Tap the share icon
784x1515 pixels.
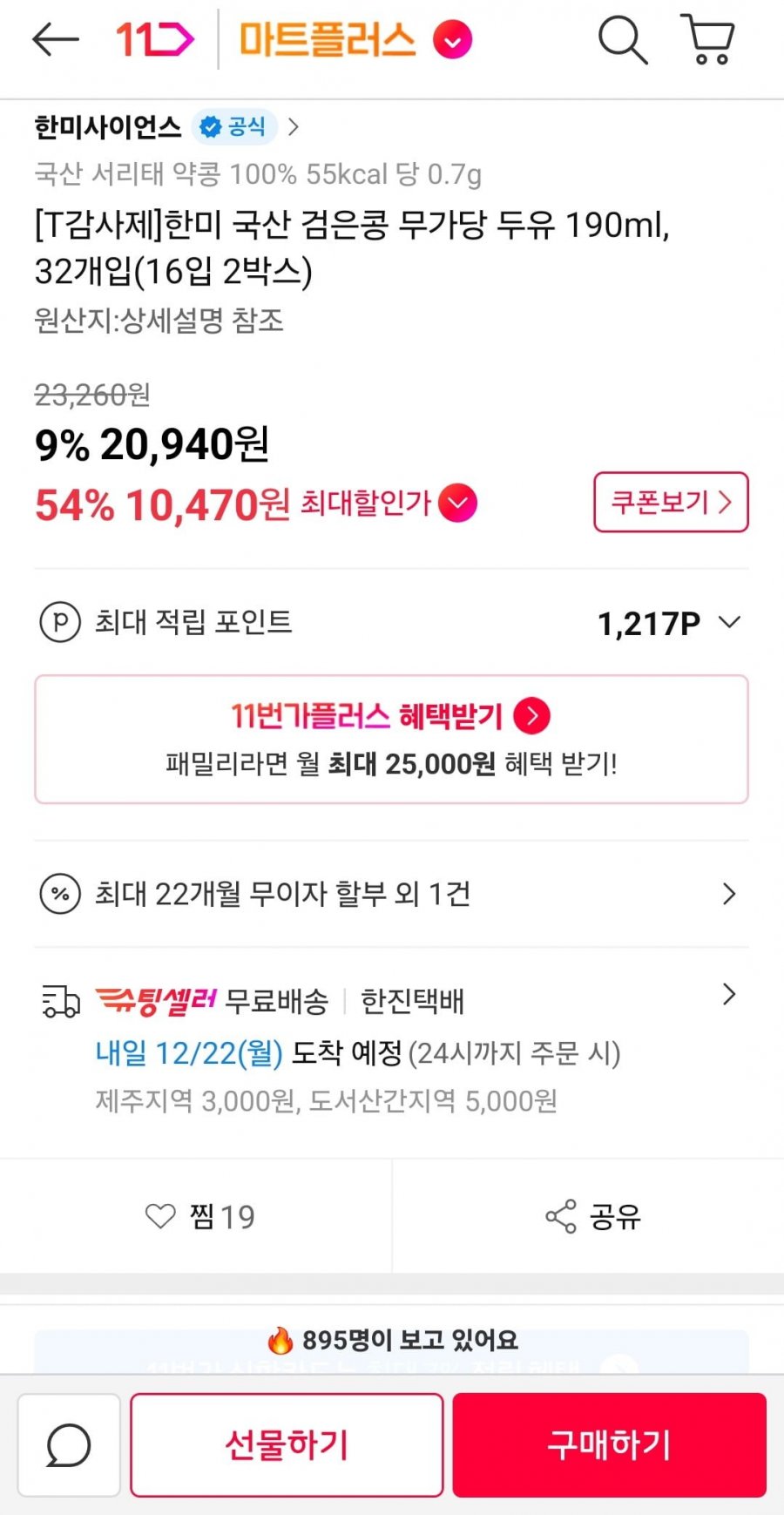coord(561,1216)
